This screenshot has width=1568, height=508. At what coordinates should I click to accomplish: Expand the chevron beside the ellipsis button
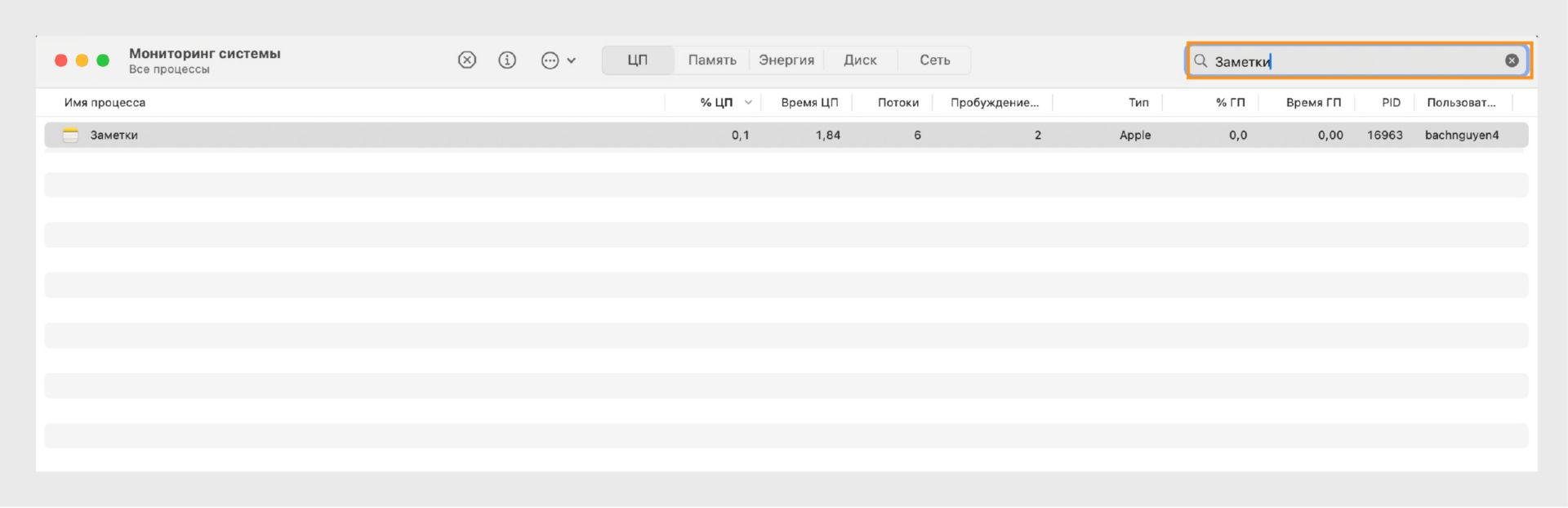[572, 60]
